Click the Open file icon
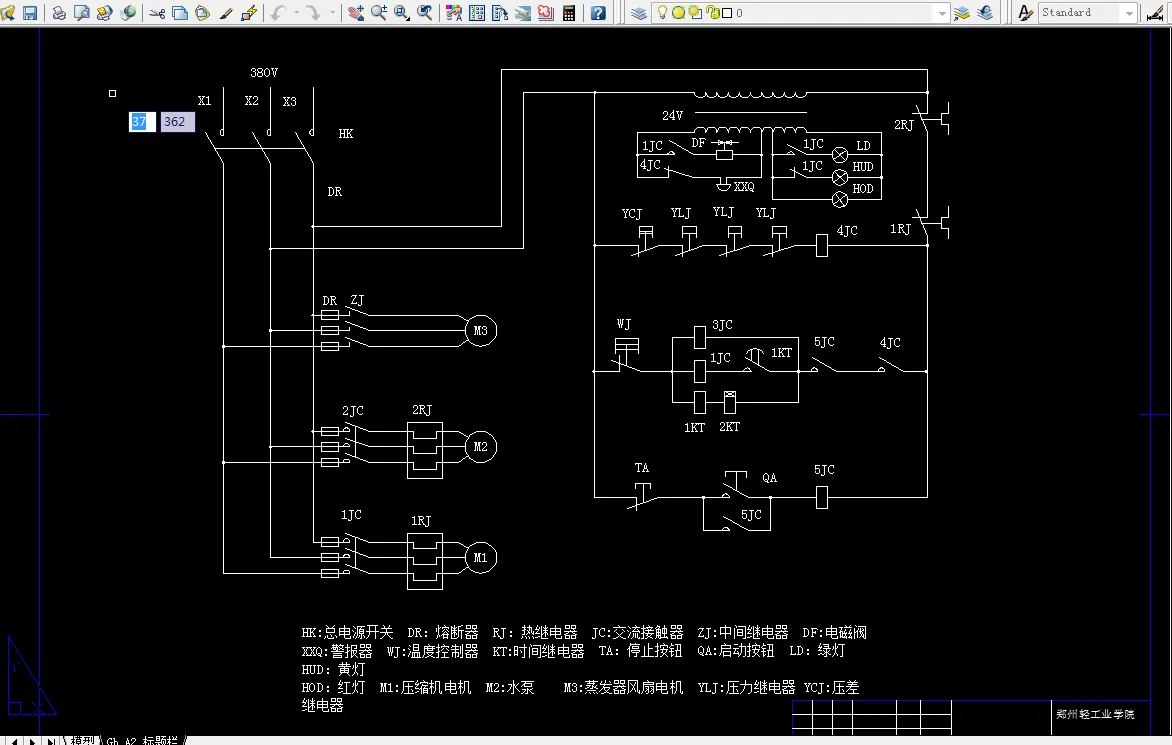Image resolution: width=1172 pixels, height=745 pixels. point(8,12)
